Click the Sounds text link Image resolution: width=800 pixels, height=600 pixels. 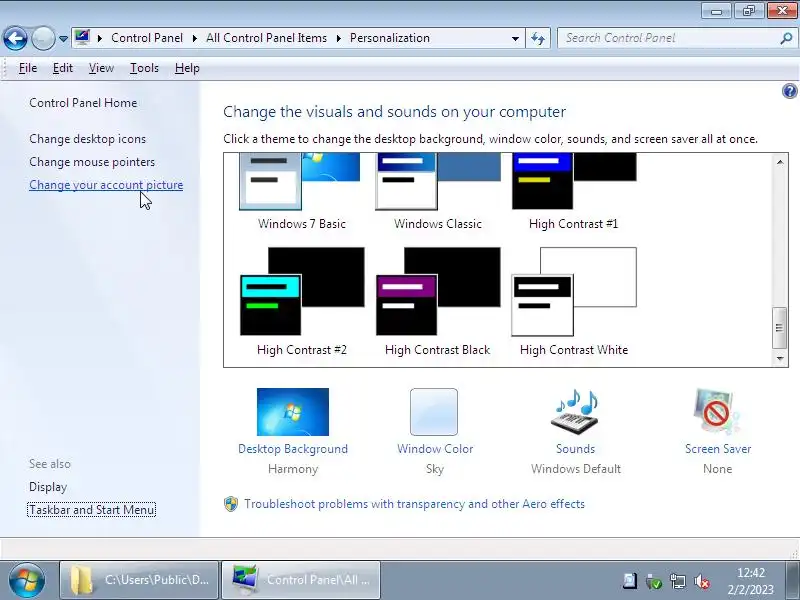pos(576,449)
